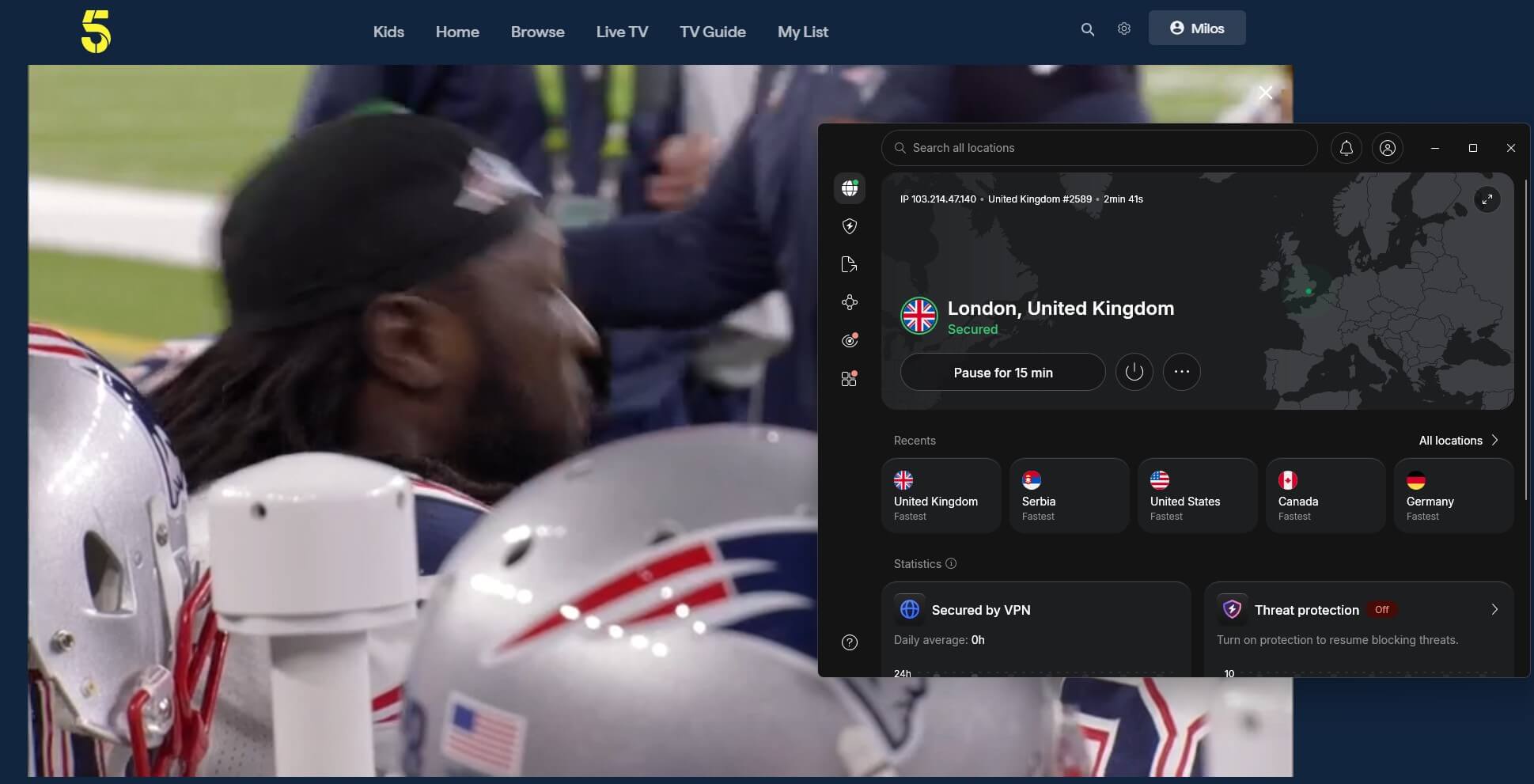Open Dark Web Monitor target icon
The image size is (1534, 784).
(850, 340)
